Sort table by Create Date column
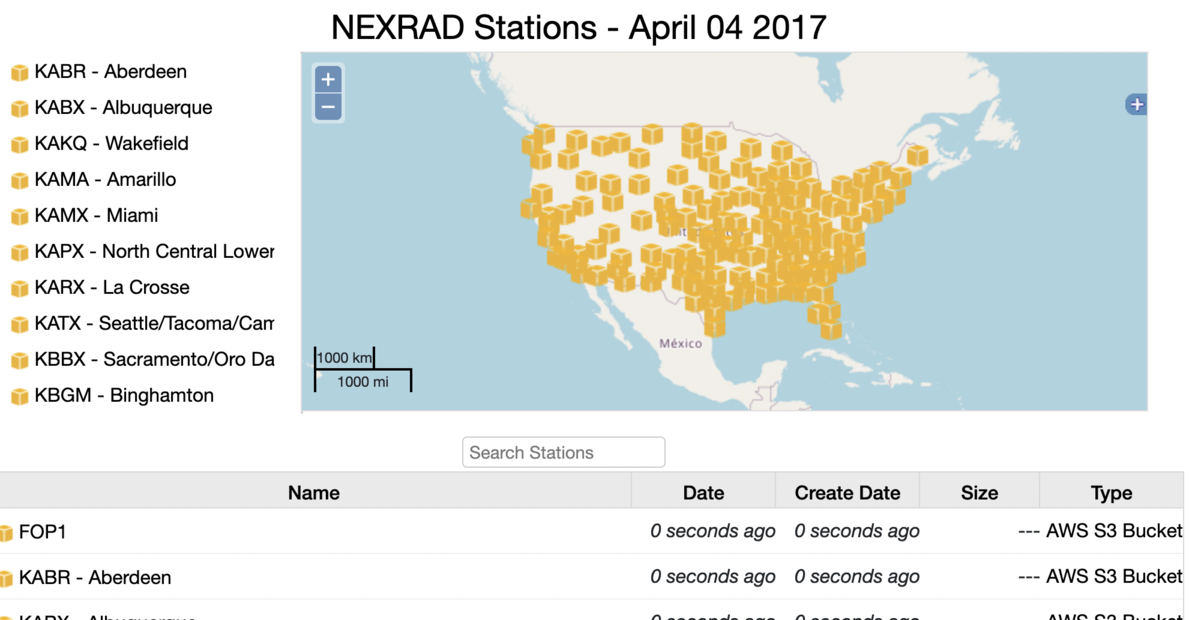 coord(847,493)
